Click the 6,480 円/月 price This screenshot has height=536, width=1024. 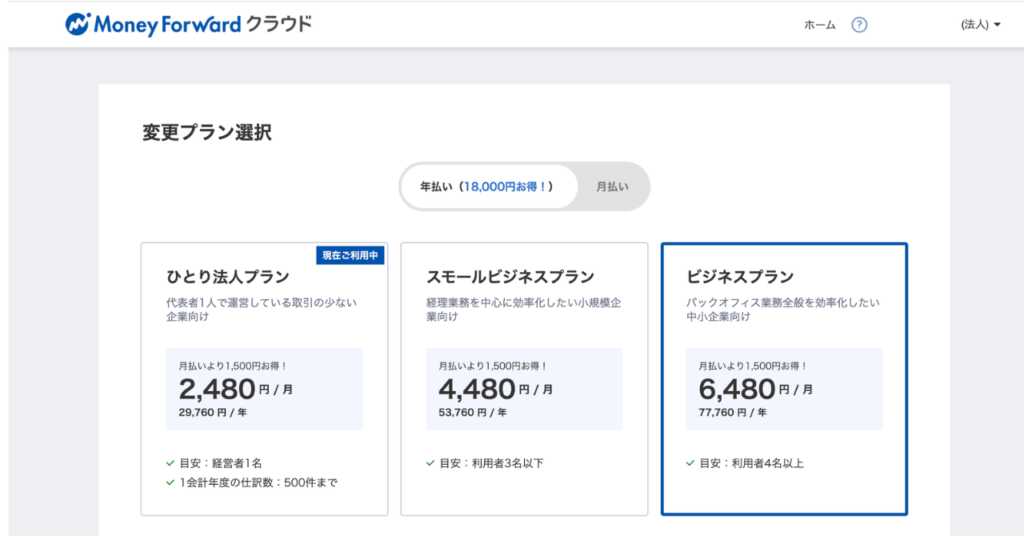point(756,389)
